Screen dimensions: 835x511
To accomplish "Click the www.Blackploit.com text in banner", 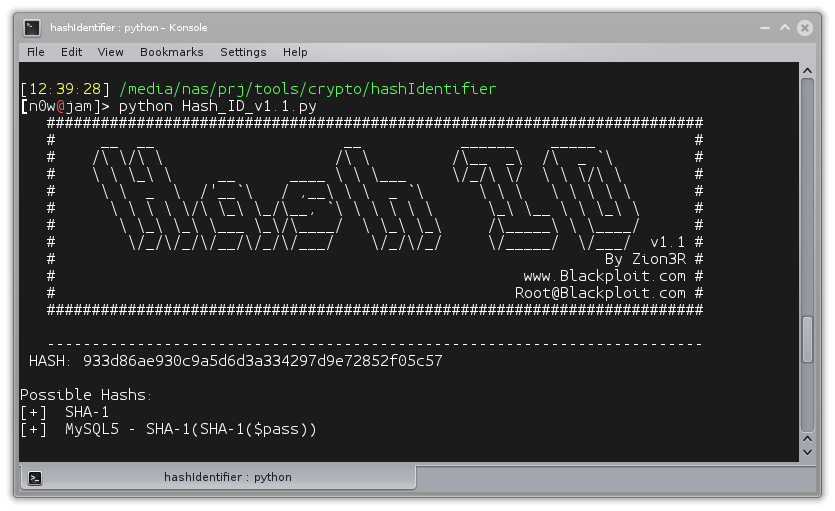I will (604, 276).
